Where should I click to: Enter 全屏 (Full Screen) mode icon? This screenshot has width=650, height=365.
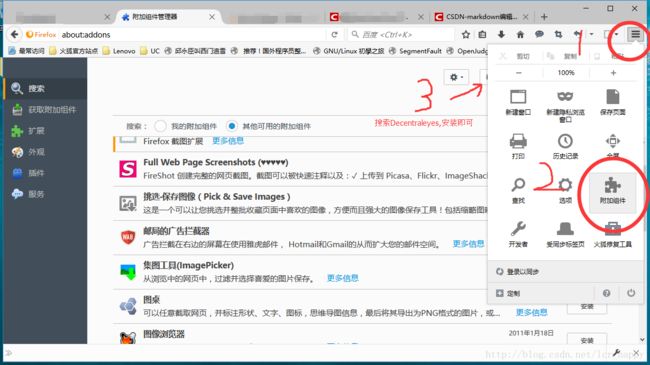(612, 146)
